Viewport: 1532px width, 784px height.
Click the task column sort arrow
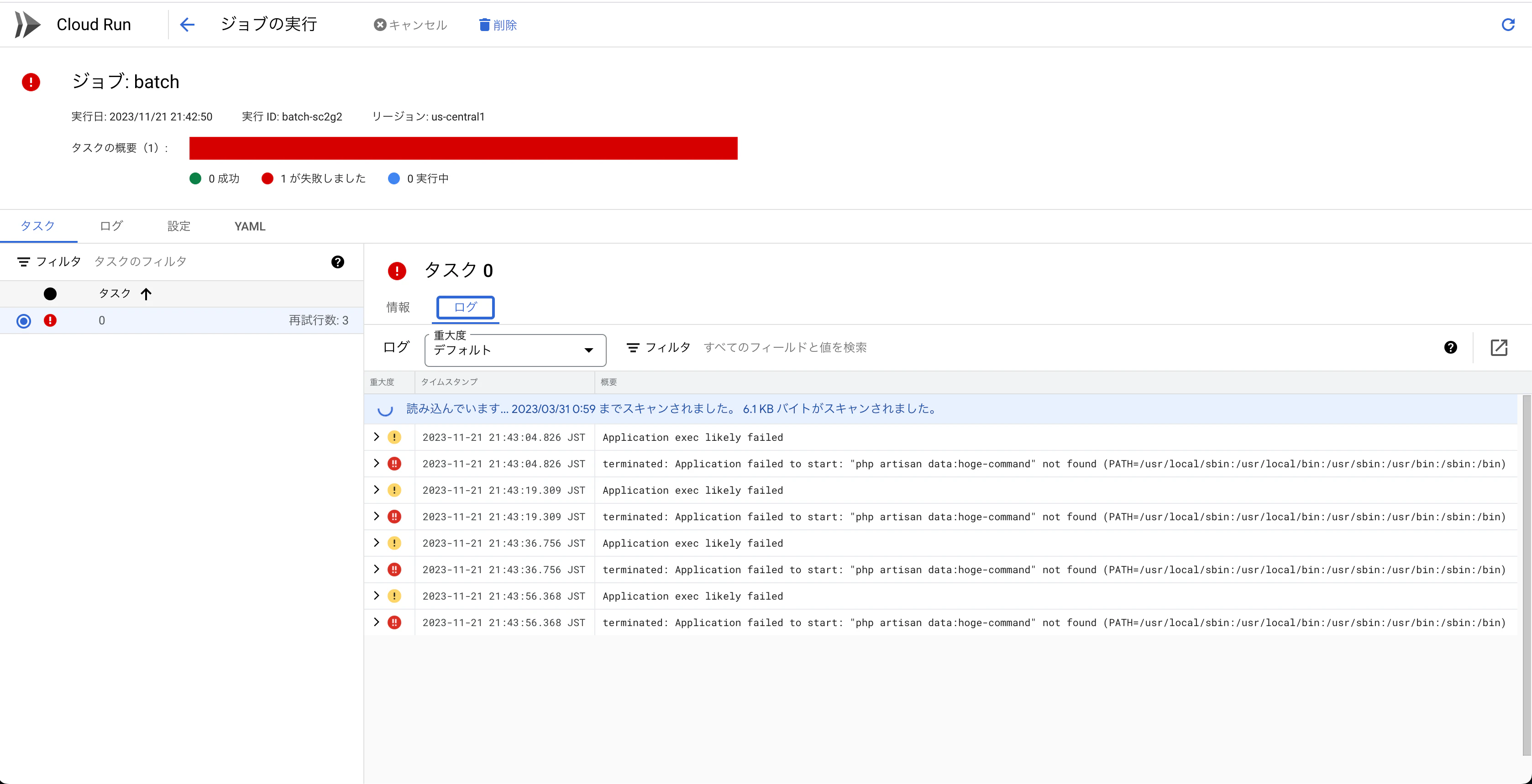tap(146, 293)
